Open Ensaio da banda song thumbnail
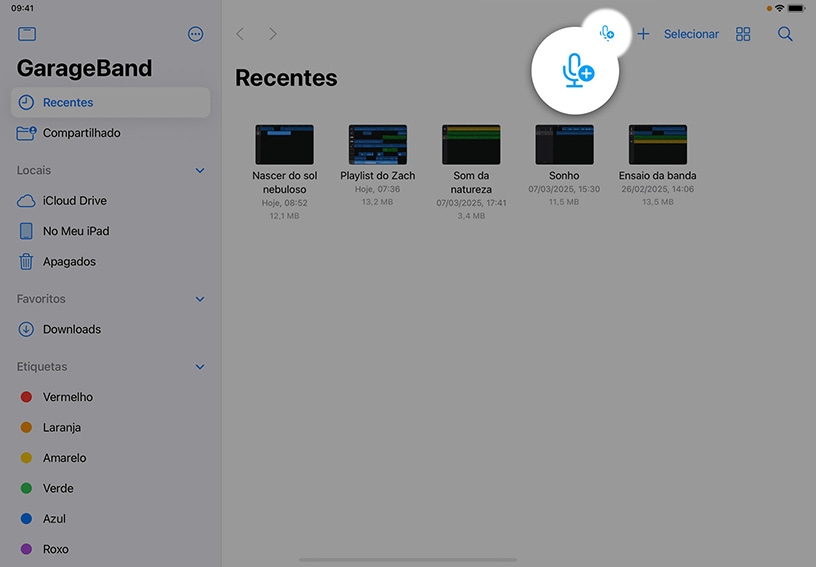This screenshot has height=567, width=816. click(658, 145)
